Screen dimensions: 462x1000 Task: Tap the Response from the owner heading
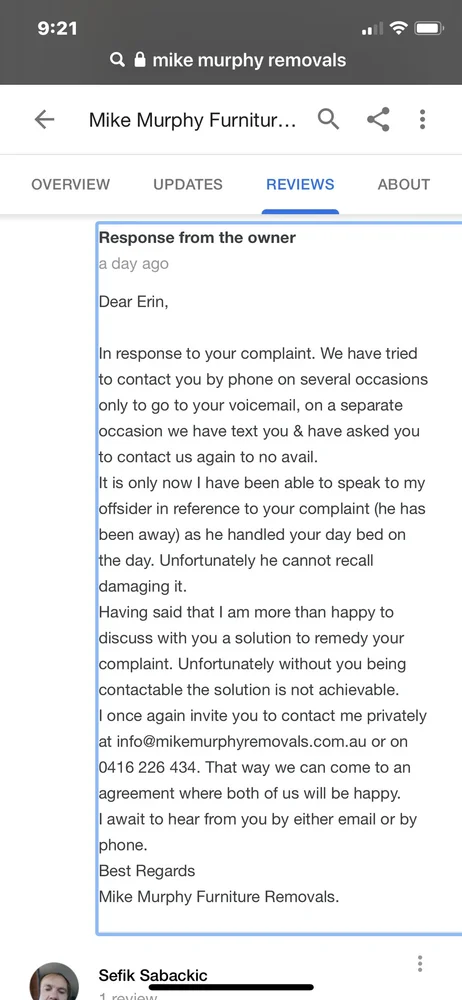click(197, 238)
